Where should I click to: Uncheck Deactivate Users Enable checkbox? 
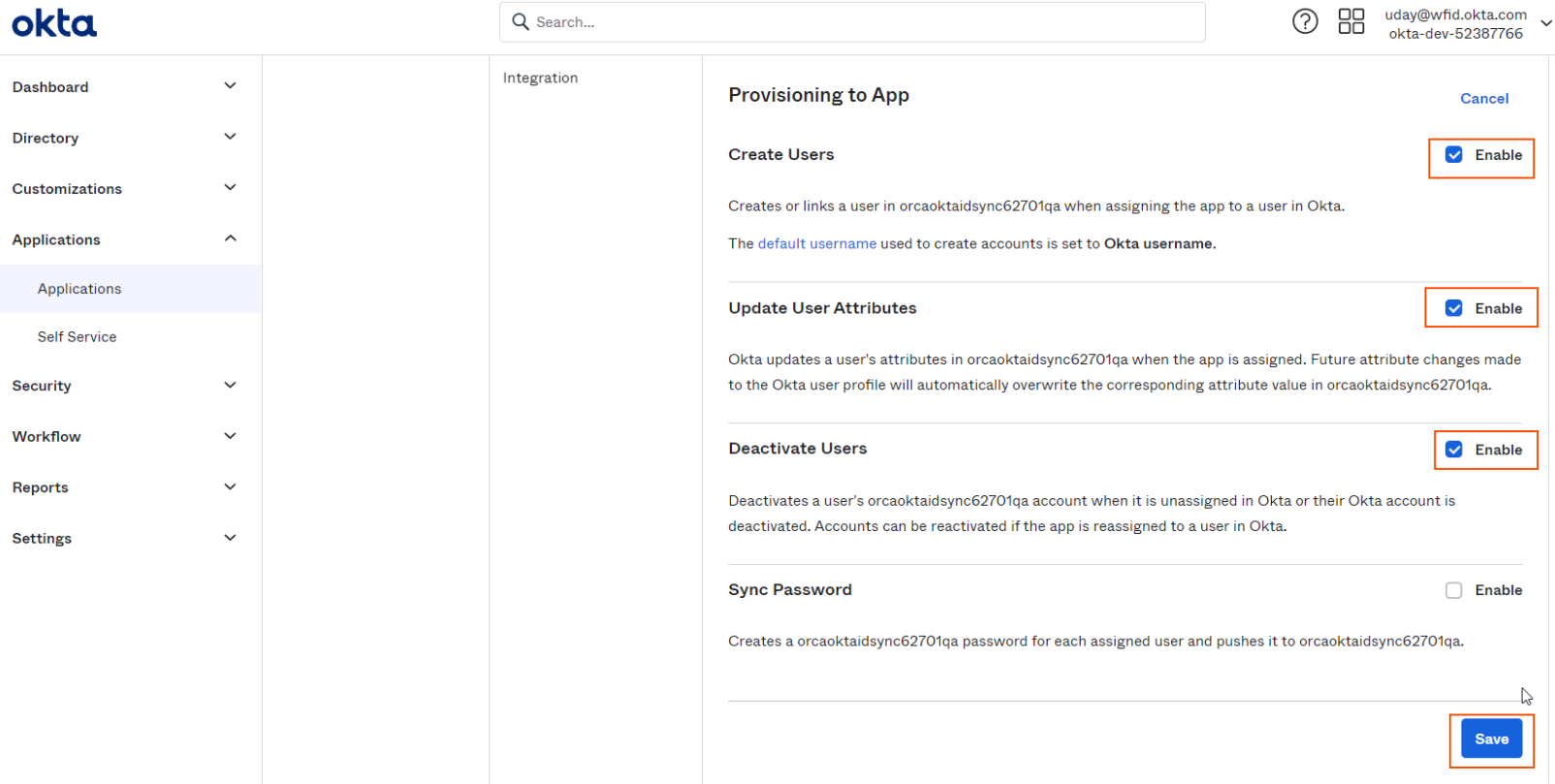tap(1453, 450)
